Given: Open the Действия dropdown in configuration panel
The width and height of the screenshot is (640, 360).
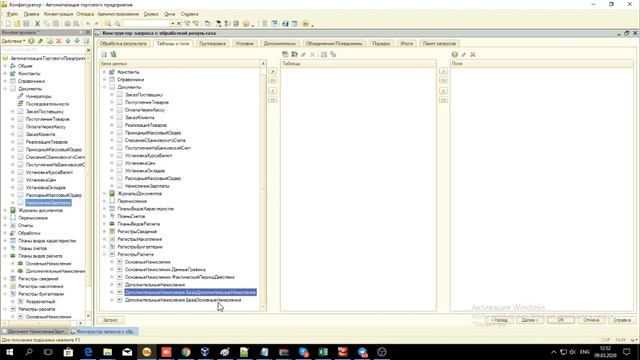Looking at the screenshot, I should tap(13, 41).
